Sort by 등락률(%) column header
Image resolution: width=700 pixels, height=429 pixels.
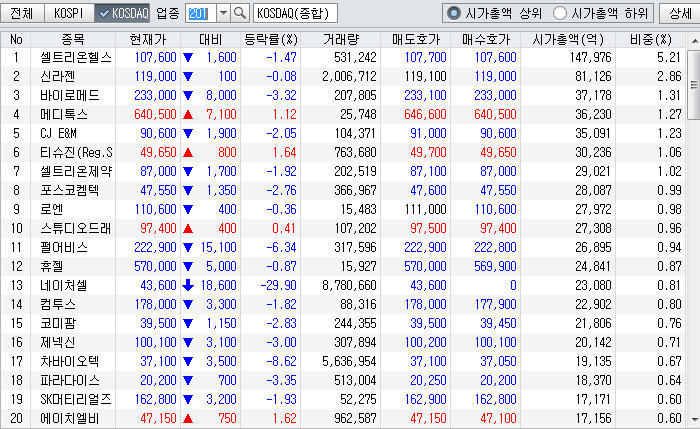[271, 39]
